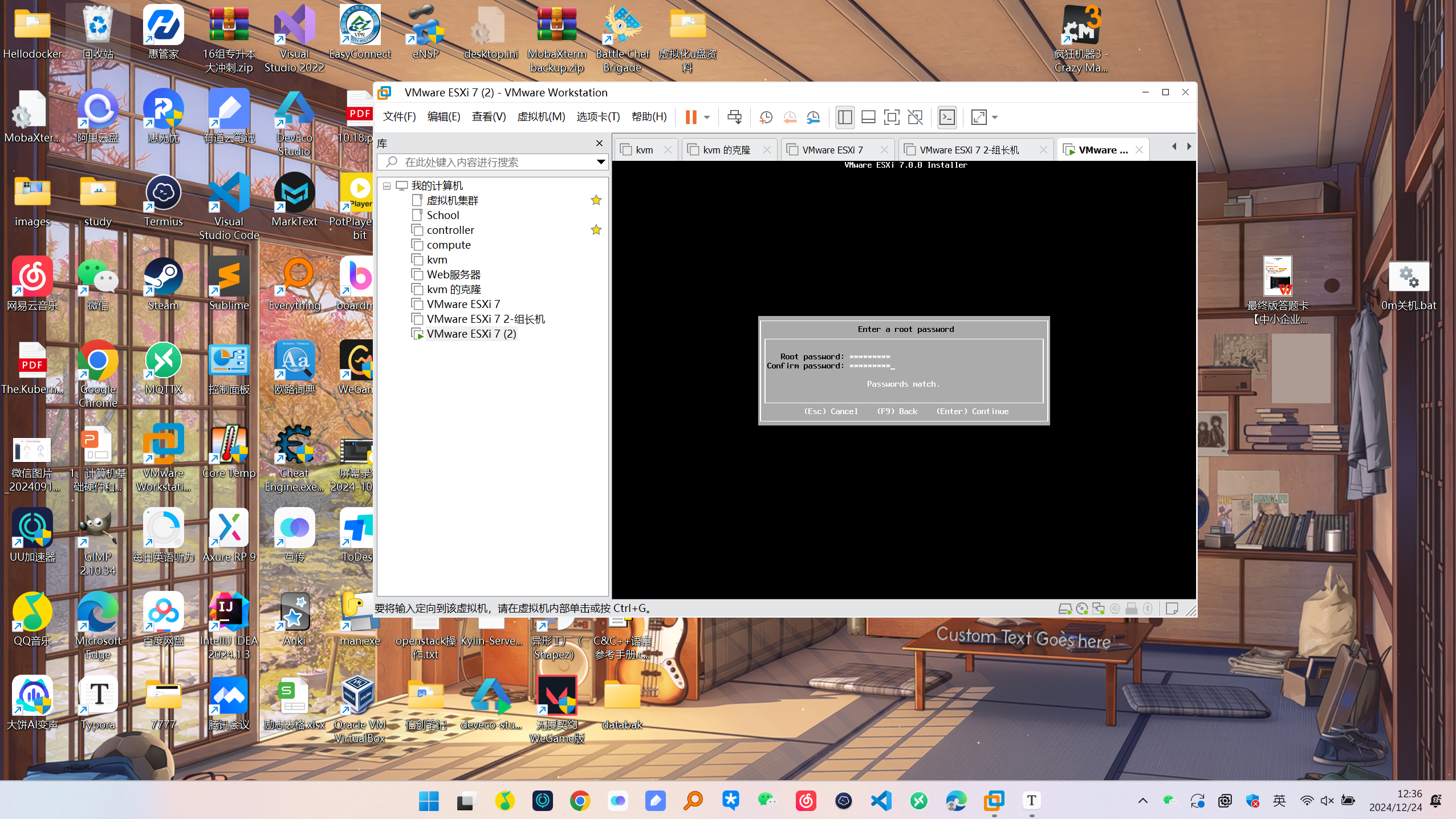The width and height of the screenshot is (1456, 819).
Task: Open the message log icon
Action: [1172, 609]
